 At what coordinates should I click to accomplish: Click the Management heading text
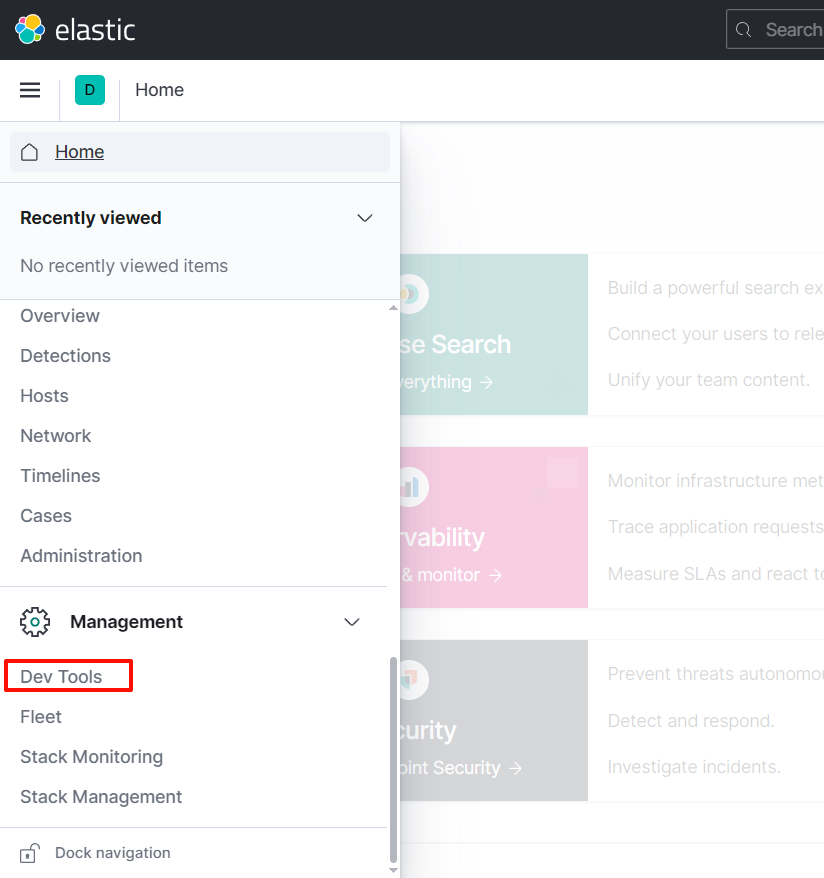point(127,622)
